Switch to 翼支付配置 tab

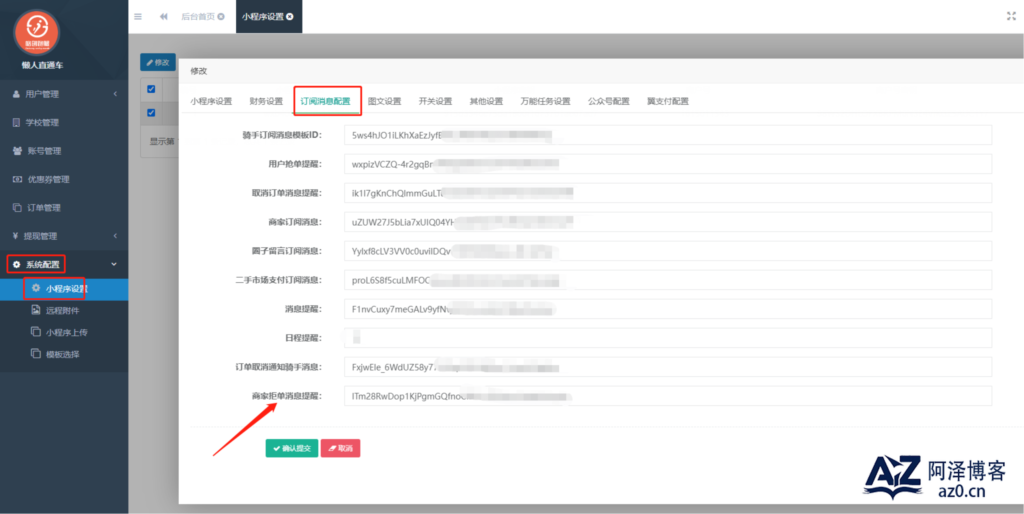[x=667, y=101]
